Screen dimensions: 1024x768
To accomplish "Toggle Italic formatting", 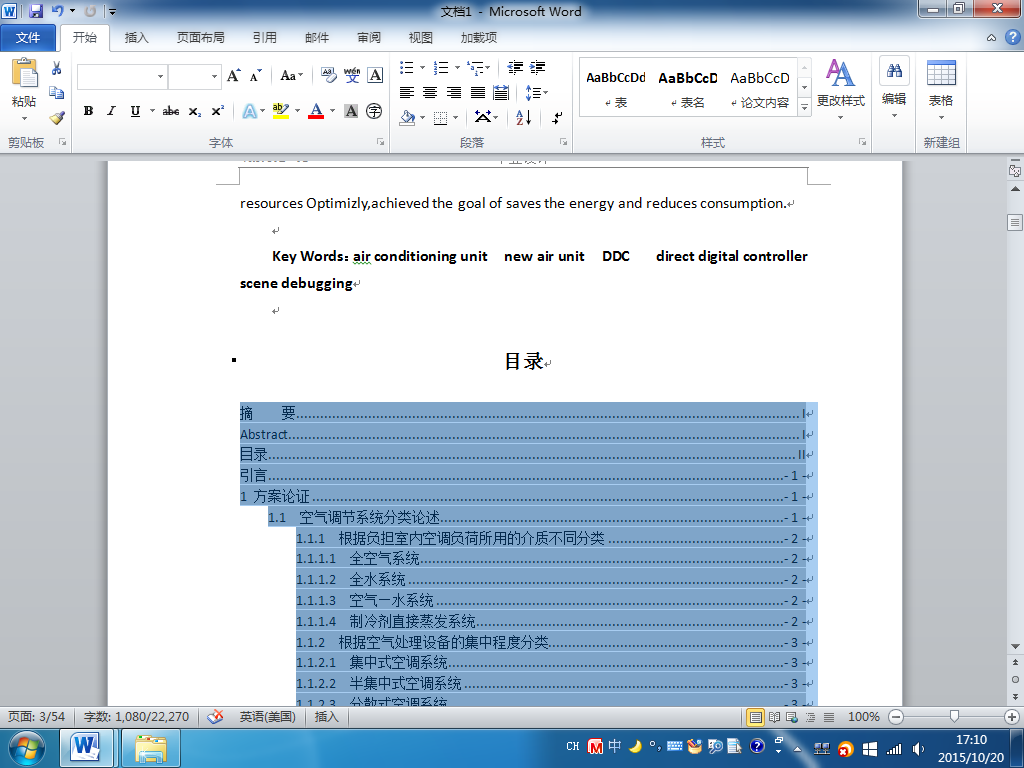I will point(112,111).
